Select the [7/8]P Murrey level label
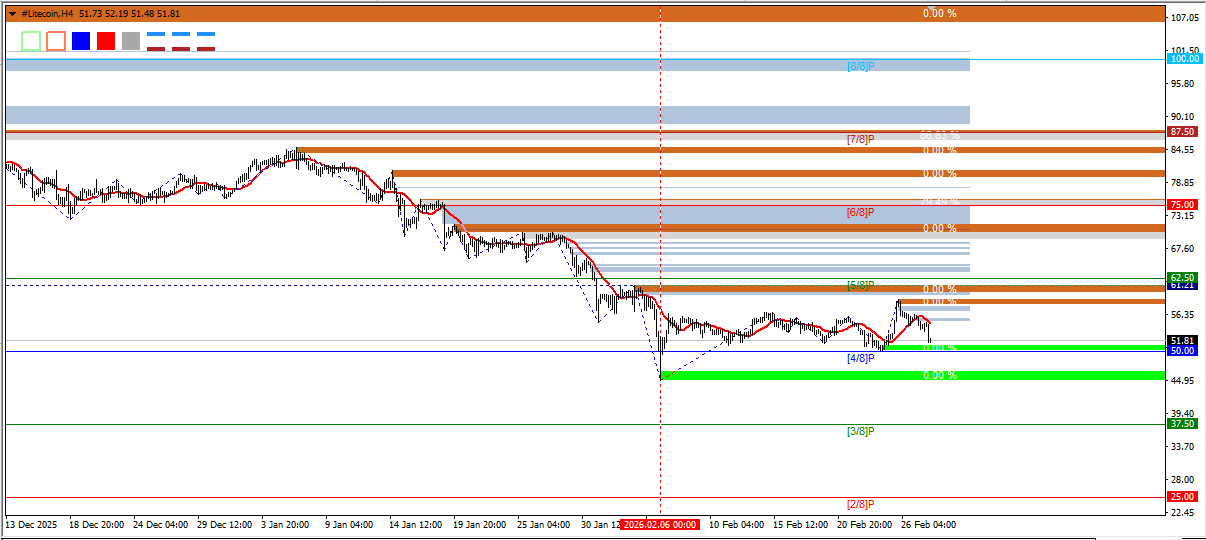 (861, 140)
